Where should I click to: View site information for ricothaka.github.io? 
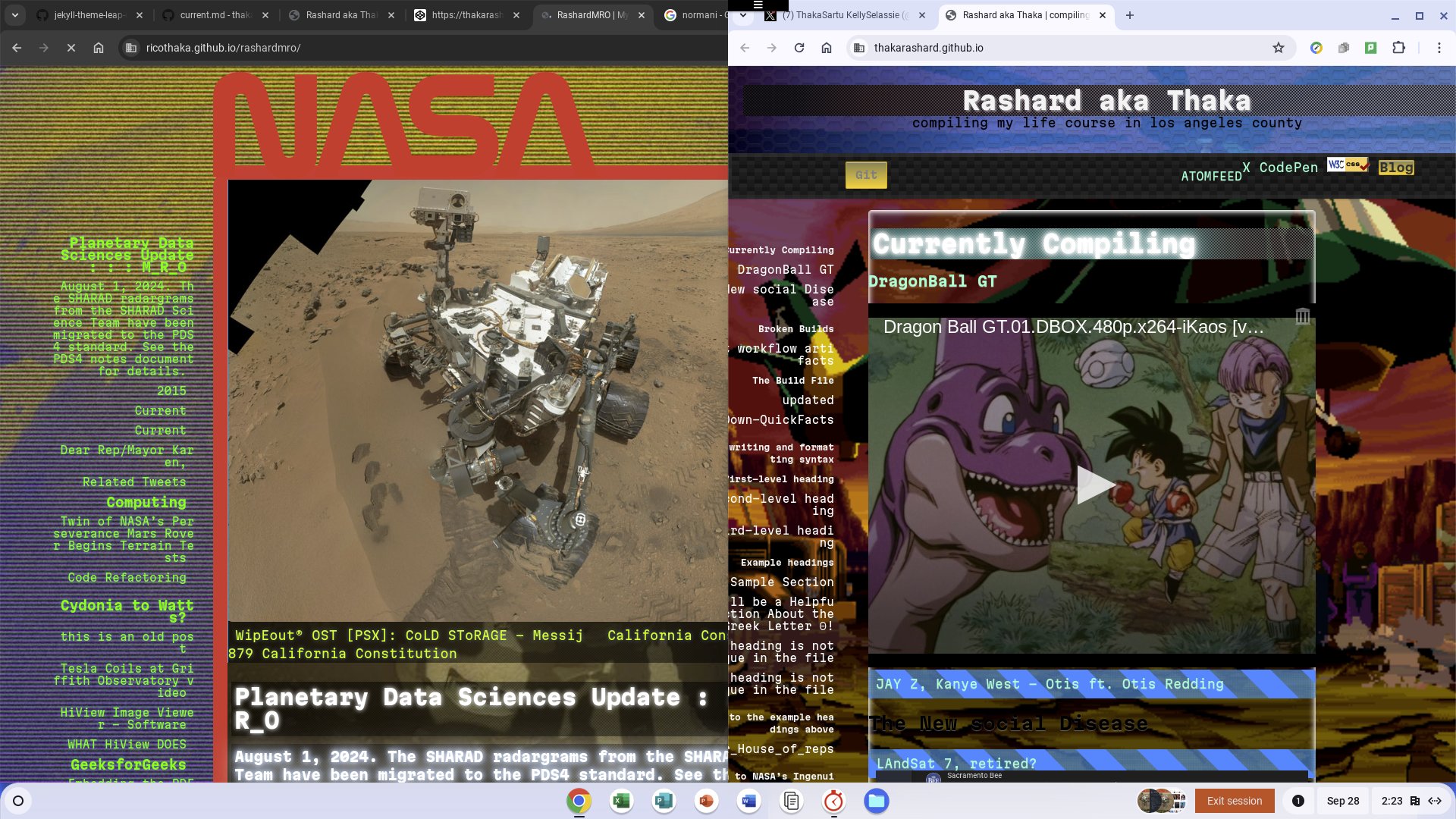coord(130,48)
